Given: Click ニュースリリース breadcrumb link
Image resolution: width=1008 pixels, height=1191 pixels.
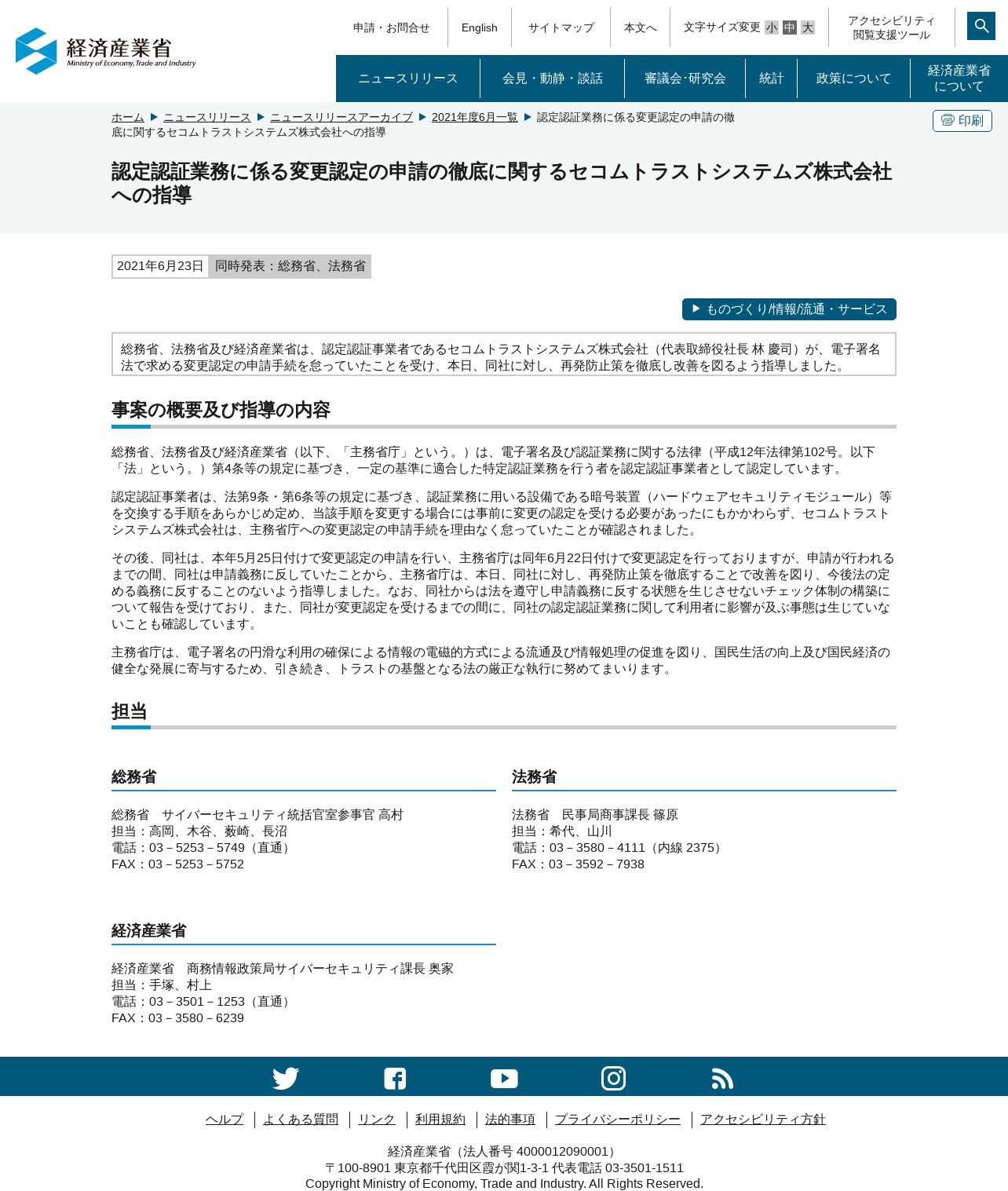Looking at the screenshot, I should [x=207, y=117].
